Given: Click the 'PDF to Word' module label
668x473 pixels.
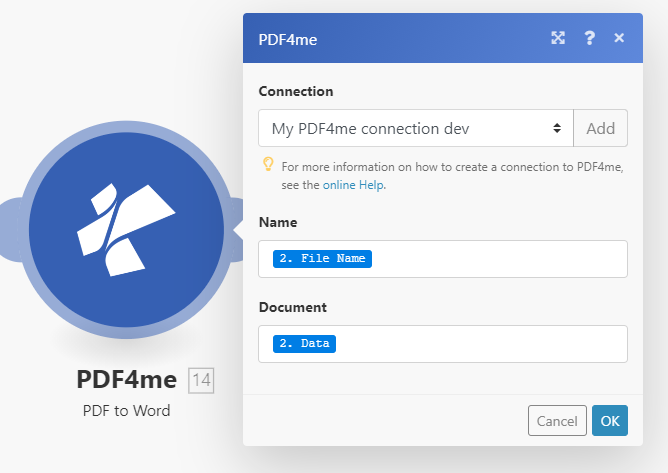Looking at the screenshot, I should click(x=127, y=411).
